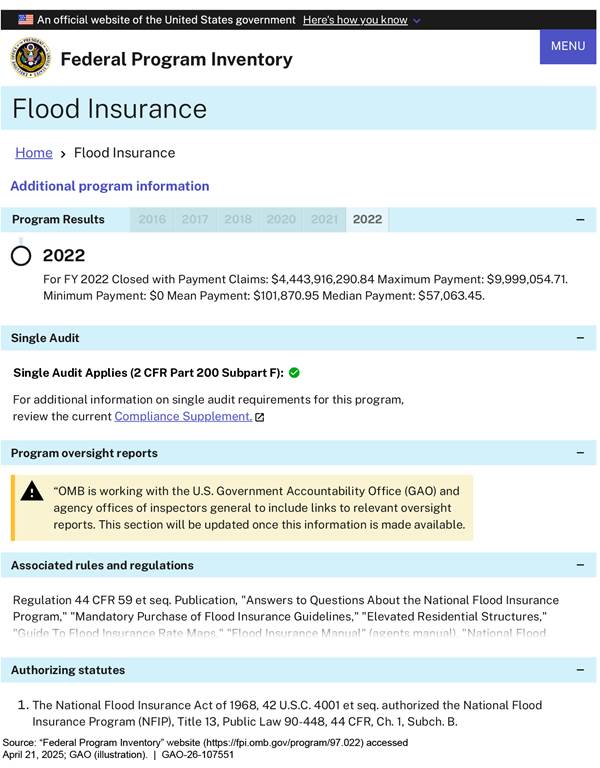The image size is (600, 768).
Task: Select the 2021 program results tab
Action: point(324,220)
